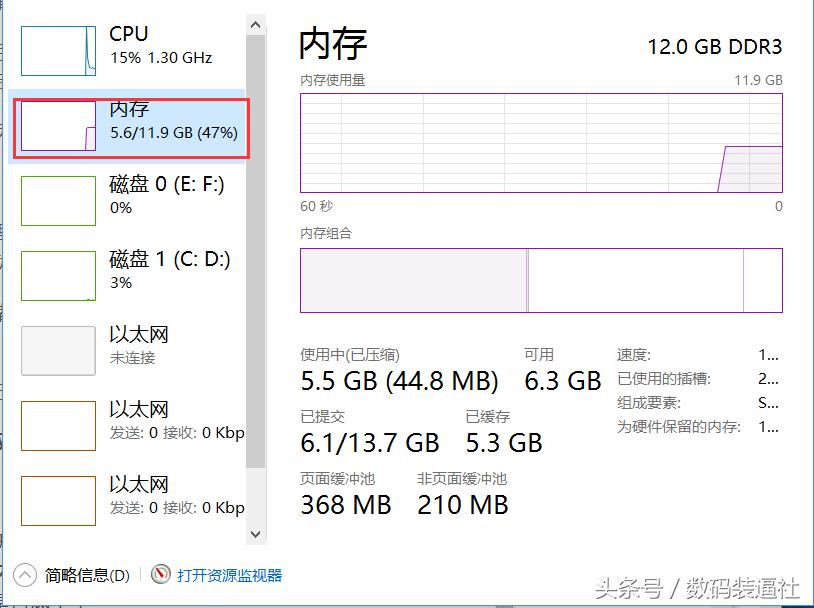Click the CPU usage mini graph thumbnail
Screen dimensions: 814x608
(58, 50)
